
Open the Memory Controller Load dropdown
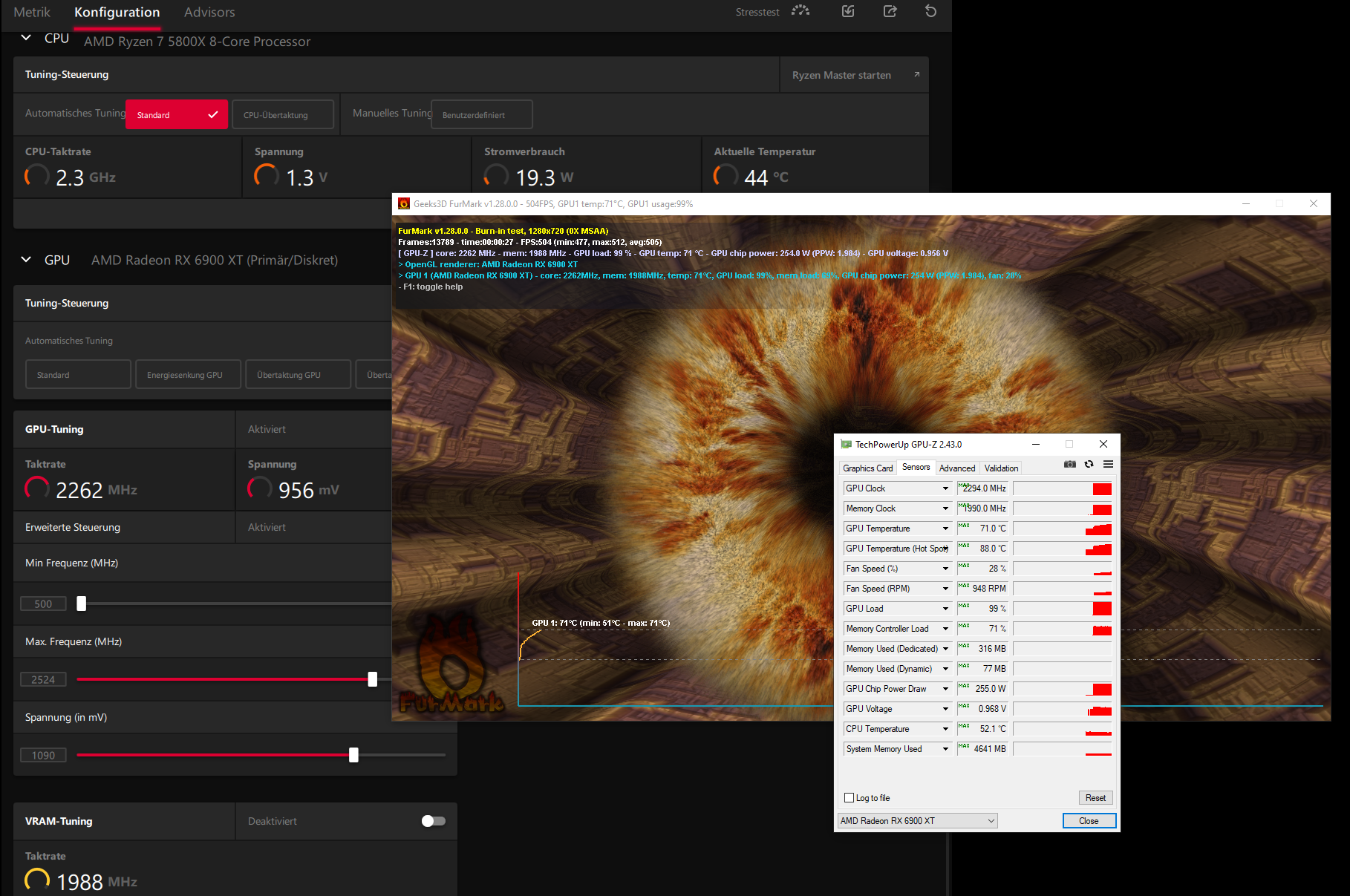[x=945, y=629]
